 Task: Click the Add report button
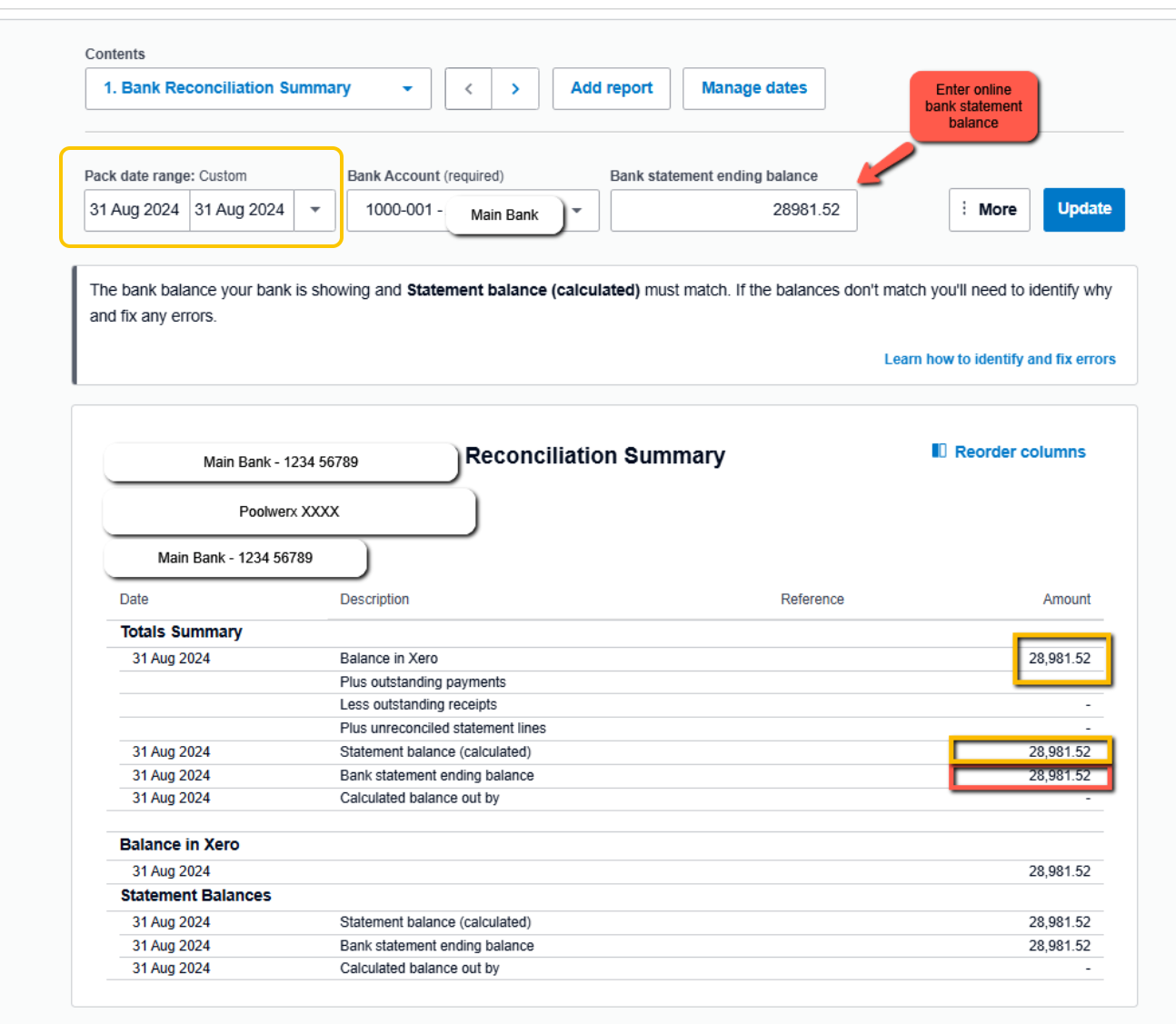[612, 88]
